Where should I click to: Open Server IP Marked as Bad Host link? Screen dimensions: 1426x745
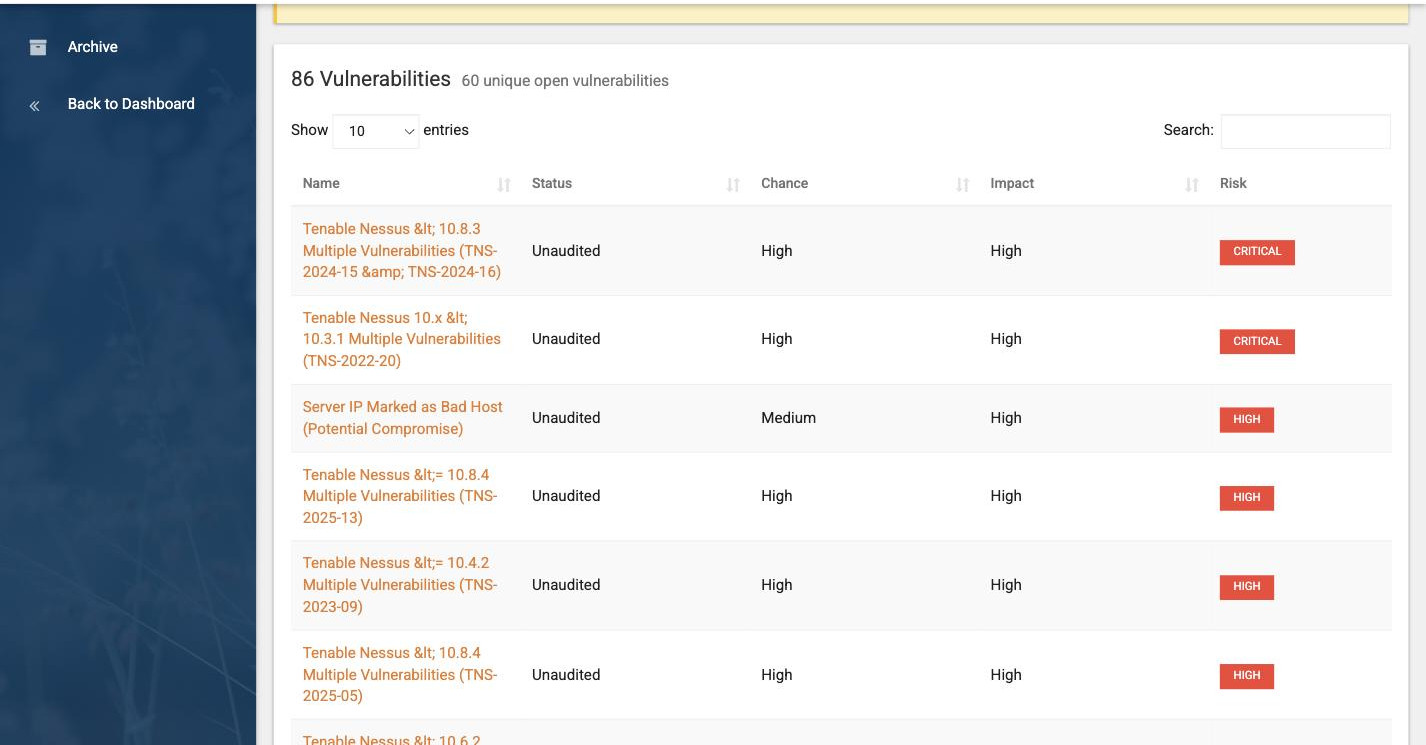(403, 418)
